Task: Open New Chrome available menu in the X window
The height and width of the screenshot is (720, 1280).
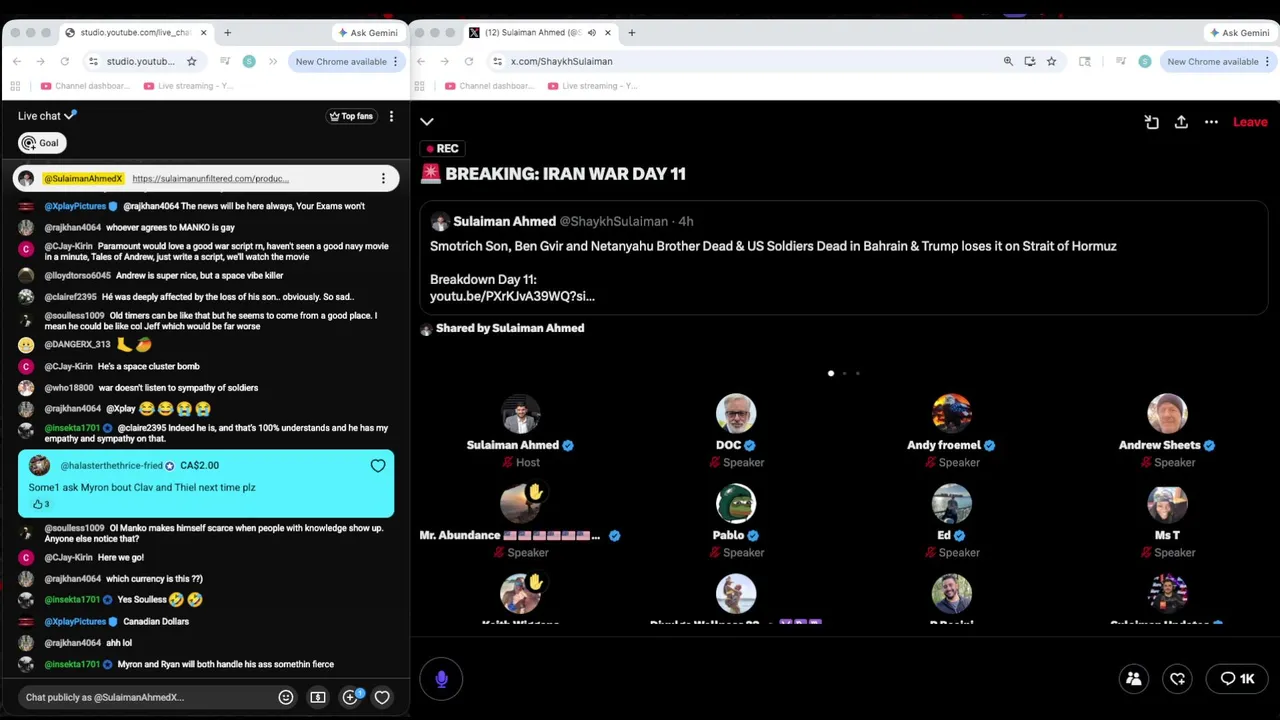Action: (1219, 61)
